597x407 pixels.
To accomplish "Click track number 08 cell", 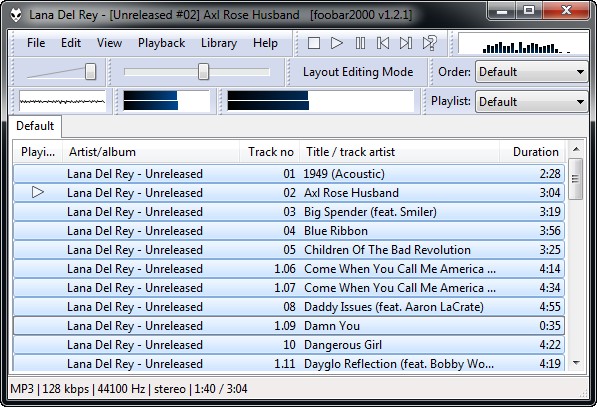I will tap(289, 307).
